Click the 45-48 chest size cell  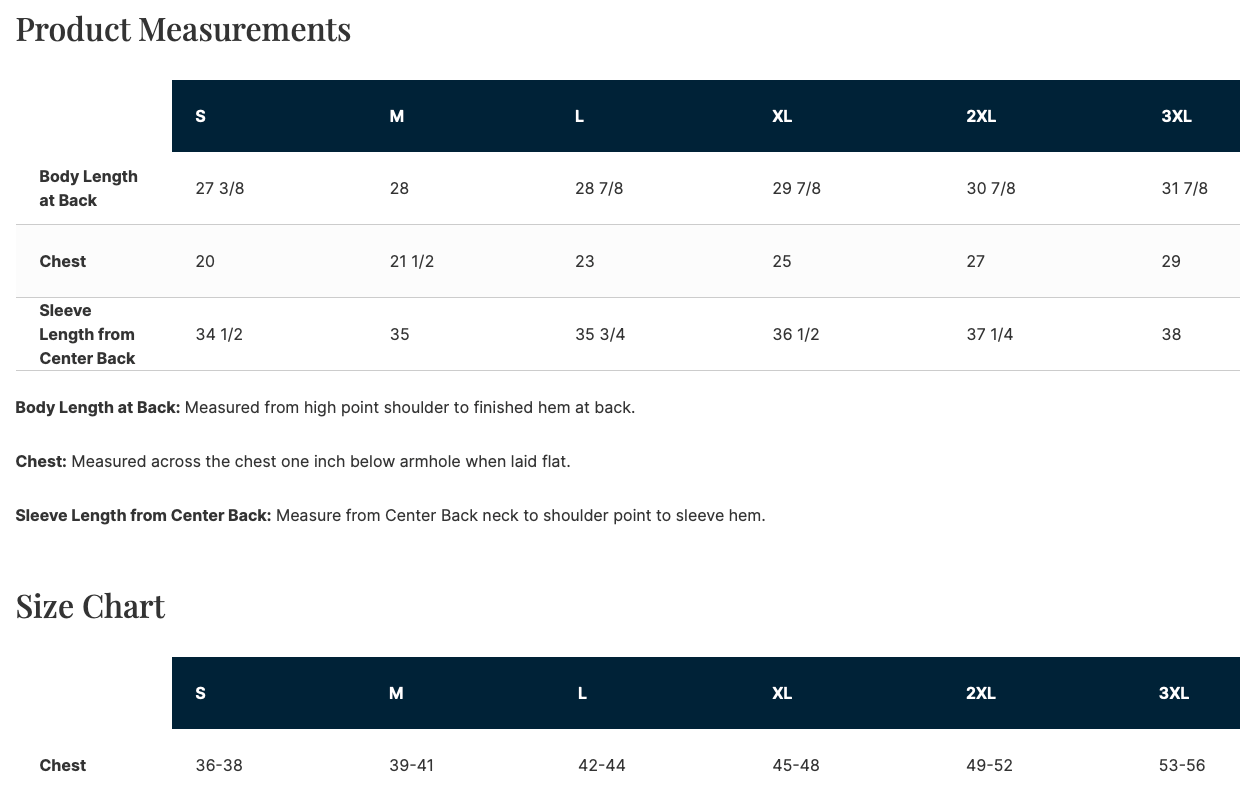tap(796, 765)
